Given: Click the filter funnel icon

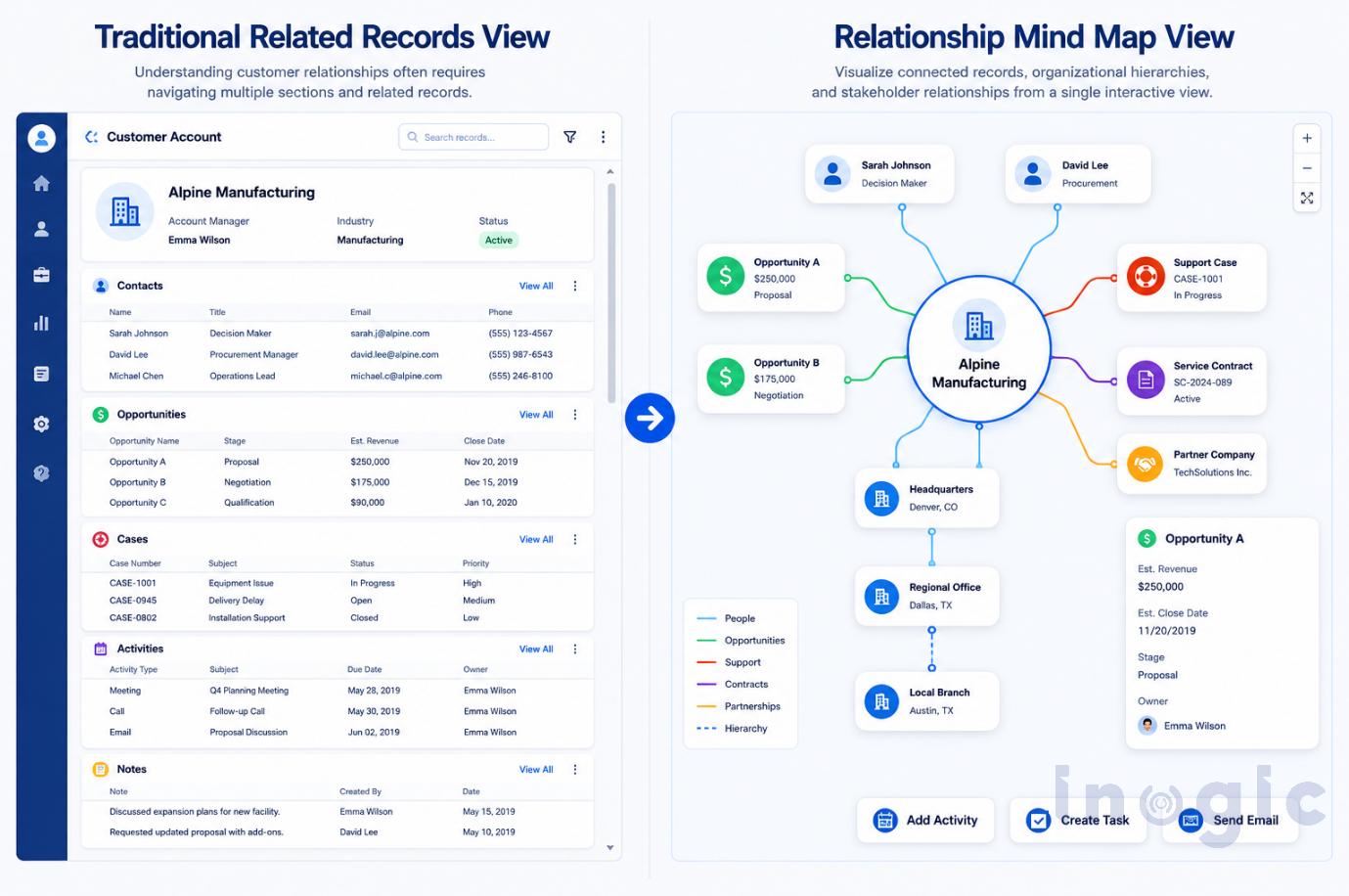Looking at the screenshot, I should coord(570,137).
